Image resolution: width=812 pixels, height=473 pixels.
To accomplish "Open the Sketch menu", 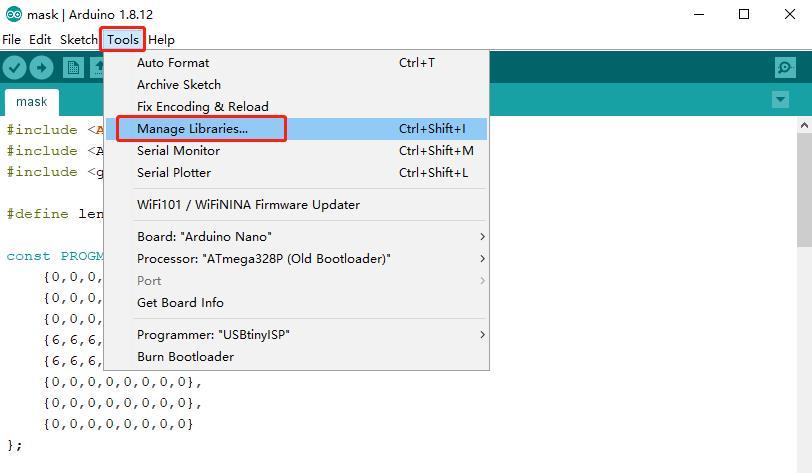I will click(x=79, y=40).
